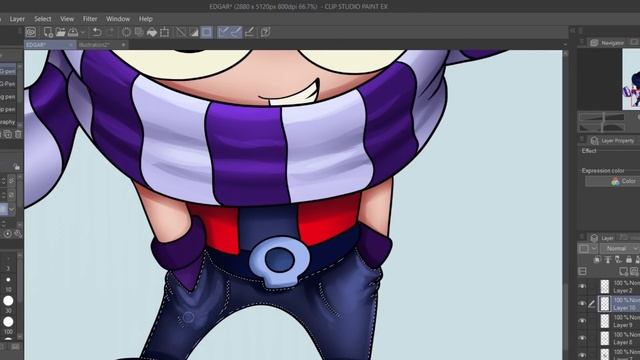Switch to the Layer palette tab
Screen dimensions: 640x360
click(x=602, y=238)
